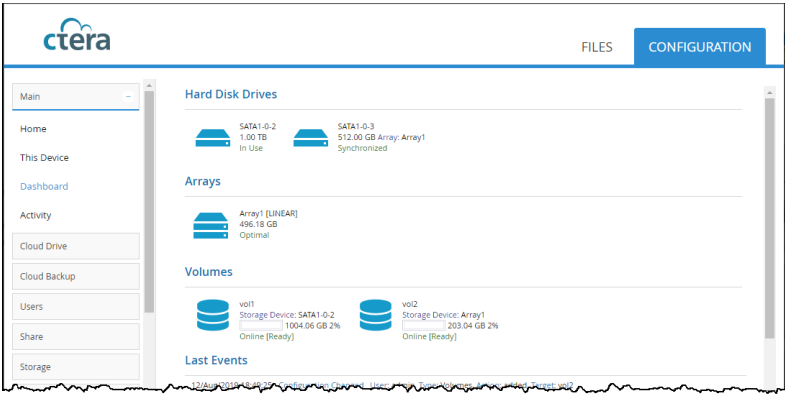
Task: Click the sidebar vertical scrollbar thumb
Action: tap(149, 202)
